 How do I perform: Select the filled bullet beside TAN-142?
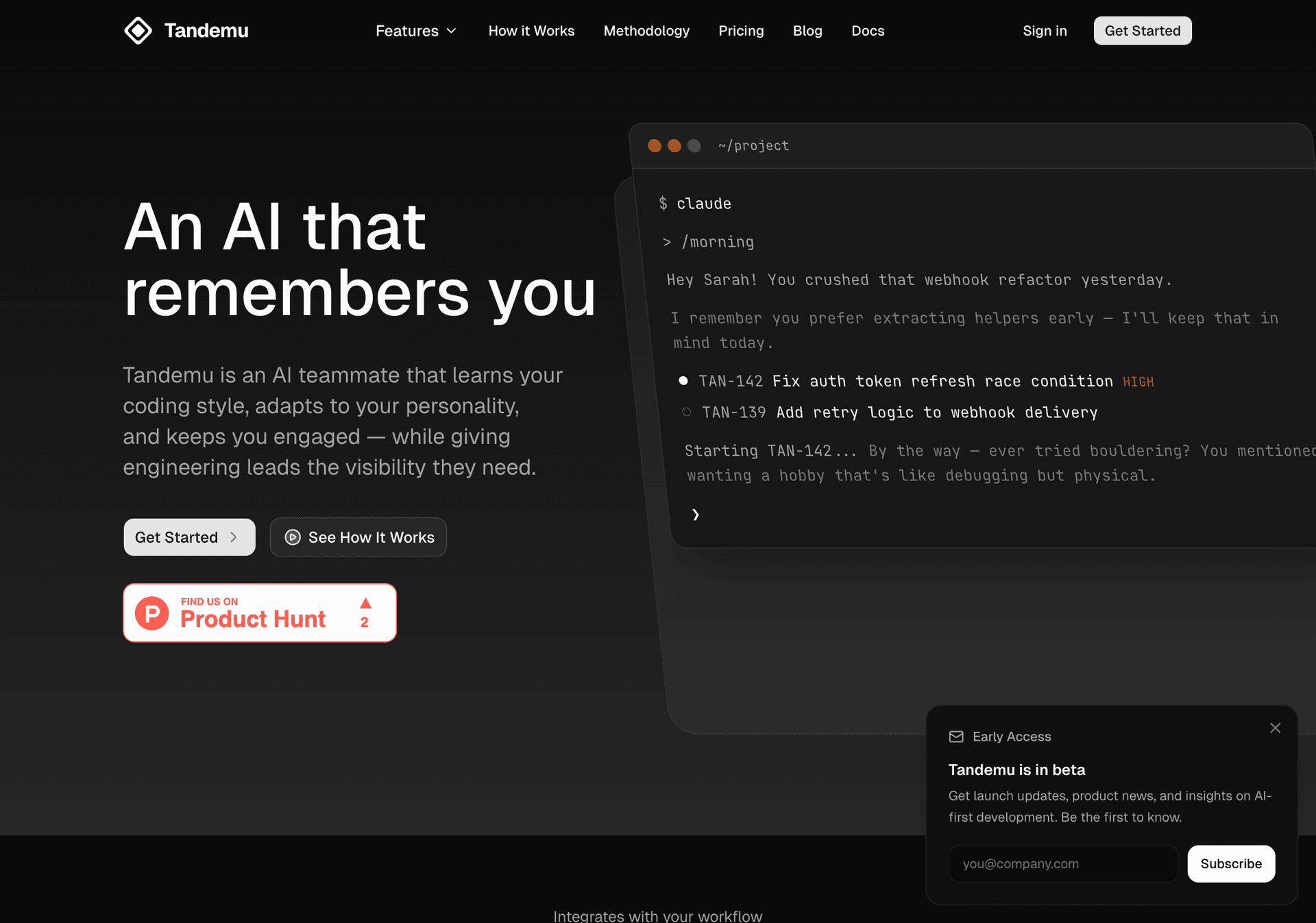pyautogui.click(x=683, y=380)
